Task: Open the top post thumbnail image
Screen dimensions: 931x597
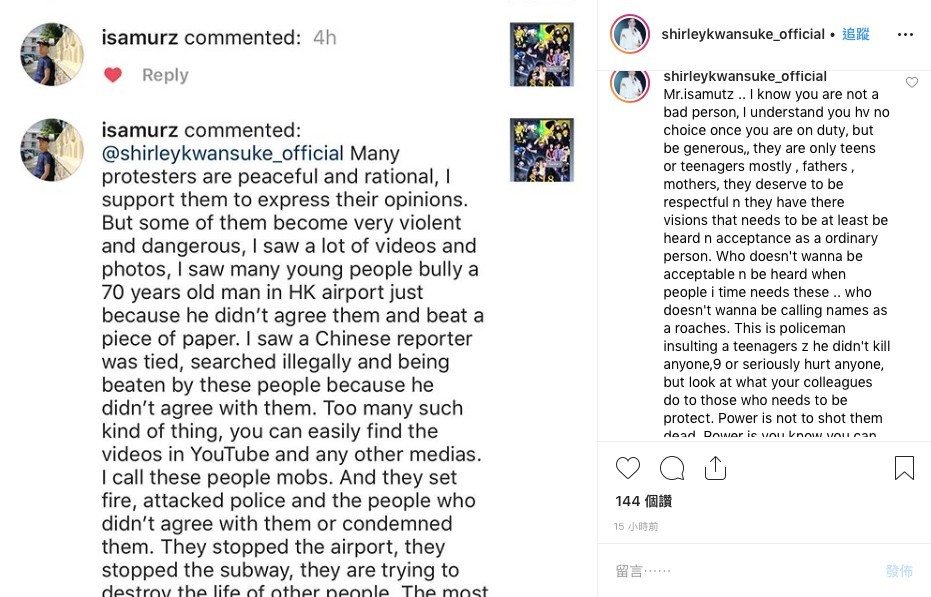Action: (x=541, y=54)
